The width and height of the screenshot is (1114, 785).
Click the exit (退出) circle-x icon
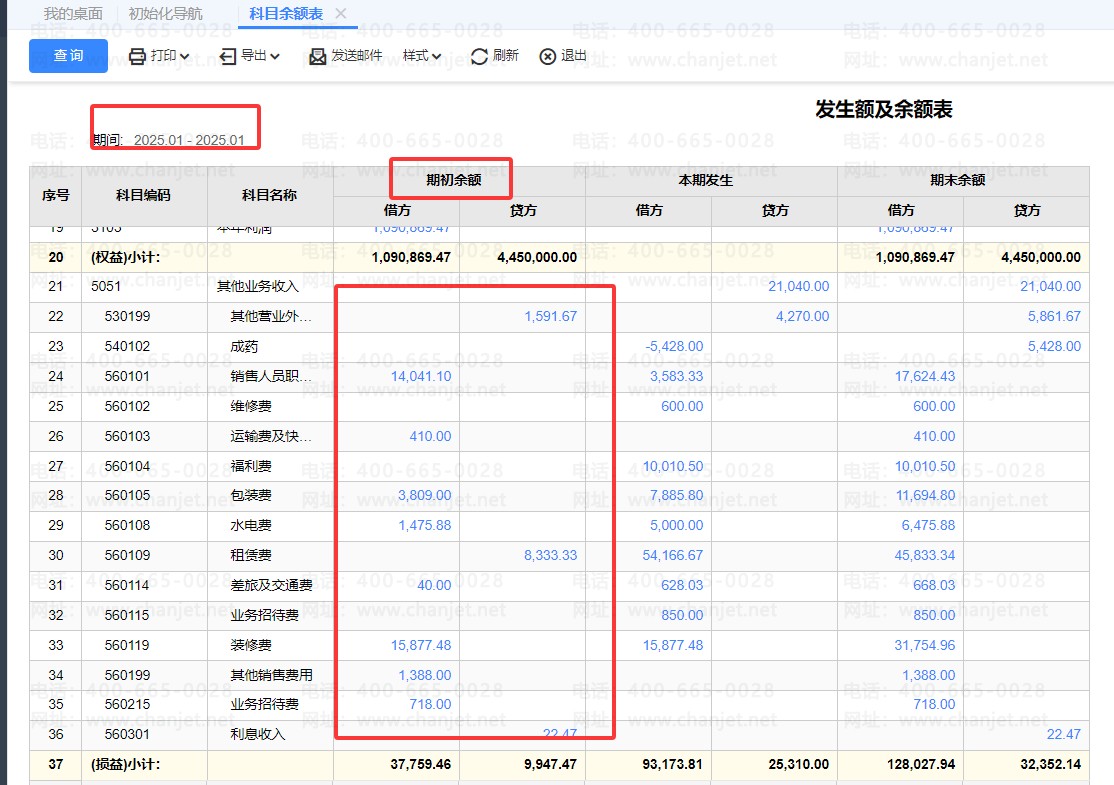pos(547,56)
